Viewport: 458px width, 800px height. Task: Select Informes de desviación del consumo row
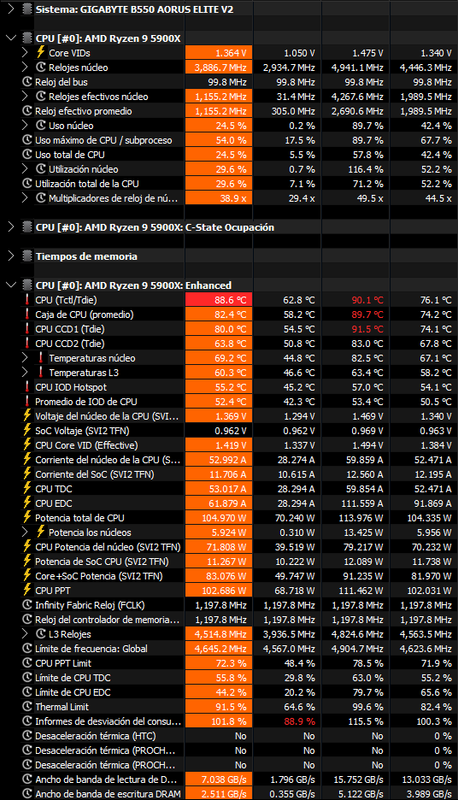click(229, 721)
